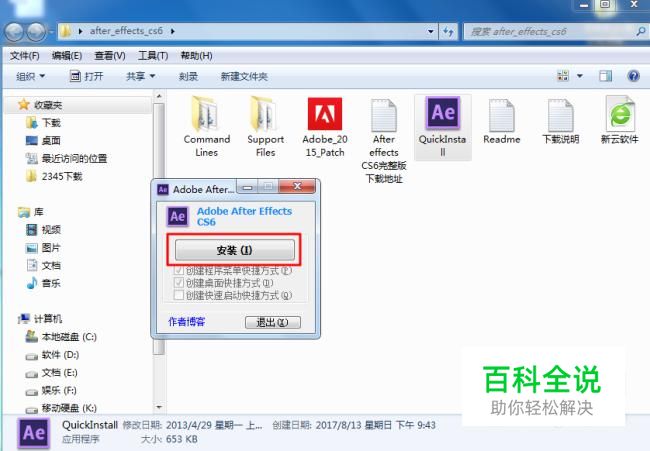The height and width of the screenshot is (451, 650).
Task: Select the 视频 library
Action: [43, 230]
